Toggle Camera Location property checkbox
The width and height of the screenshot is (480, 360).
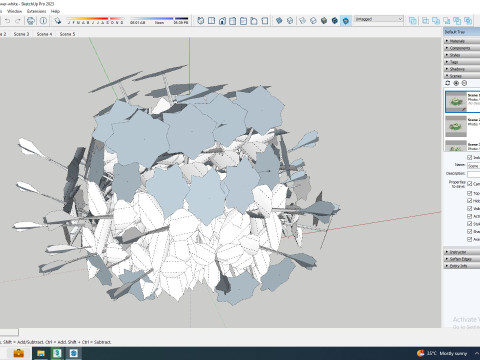pyautogui.click(x=470, y=184)
